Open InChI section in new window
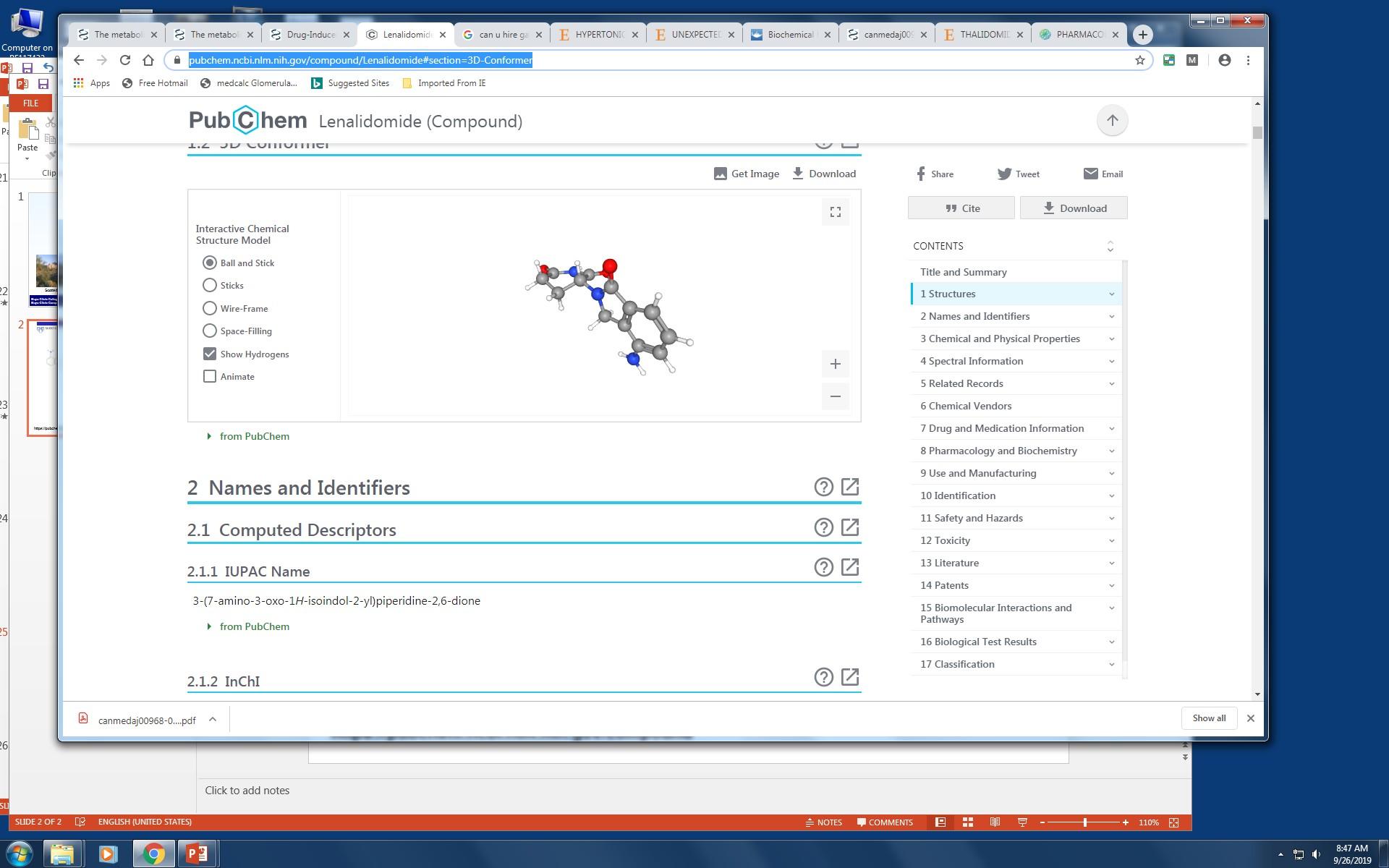The image size is (1389, 868). pos(850,677)
